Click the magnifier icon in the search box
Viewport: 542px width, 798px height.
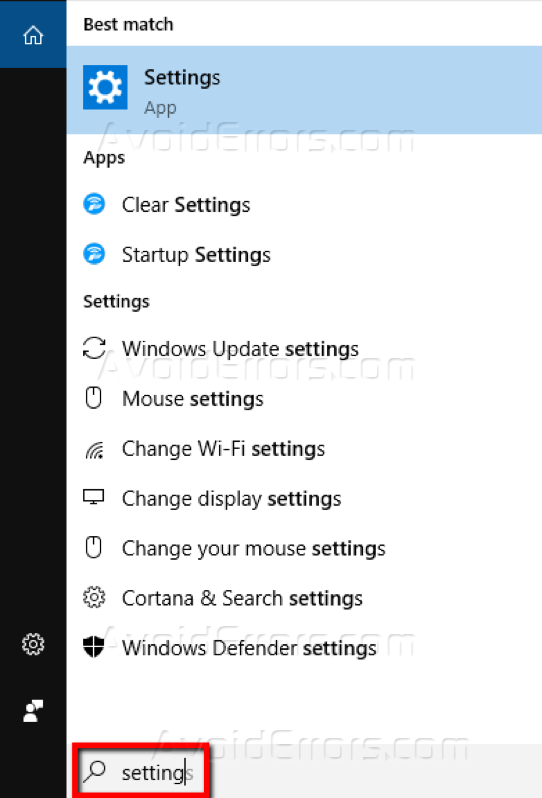(x=95, y=772)
